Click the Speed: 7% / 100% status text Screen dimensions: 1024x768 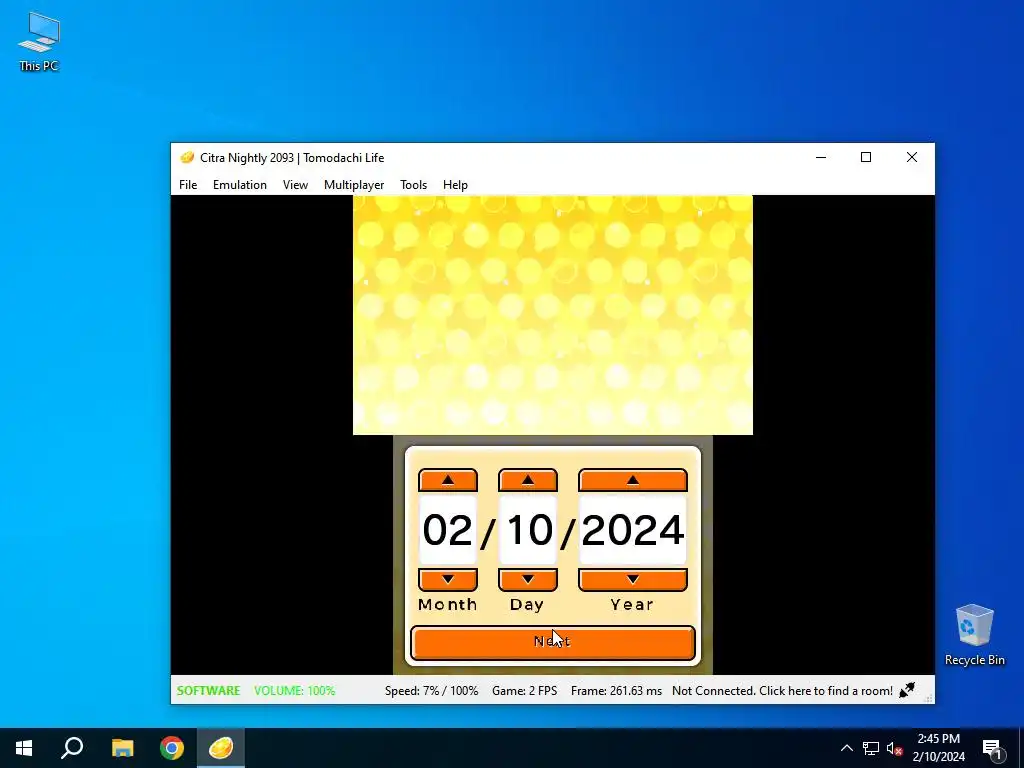431,690
